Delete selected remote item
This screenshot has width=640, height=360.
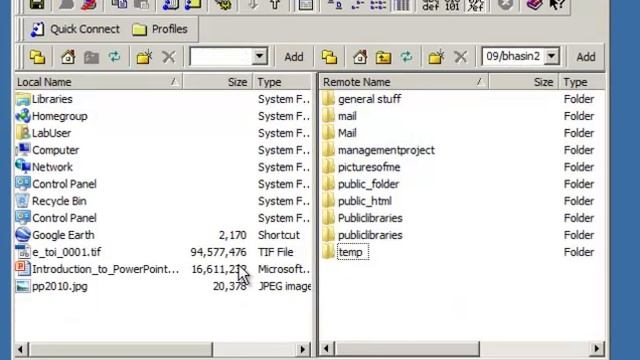[460, 57]
